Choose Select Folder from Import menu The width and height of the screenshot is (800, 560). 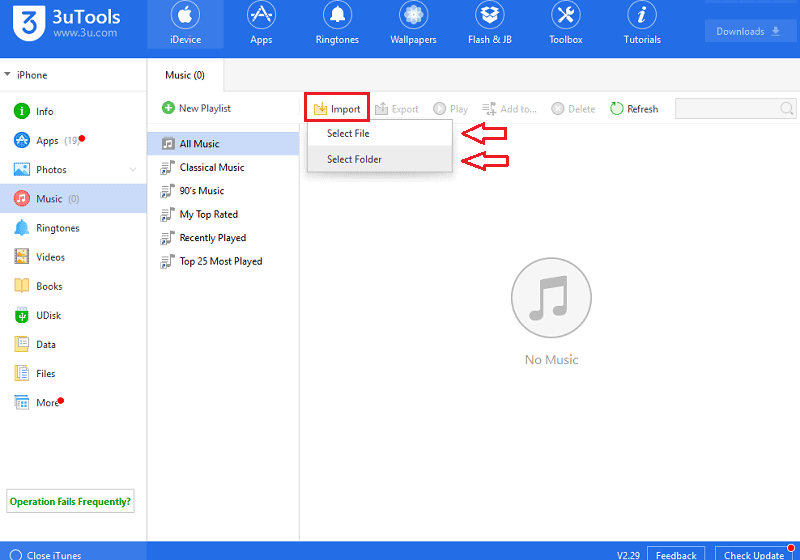click(354, 159)
